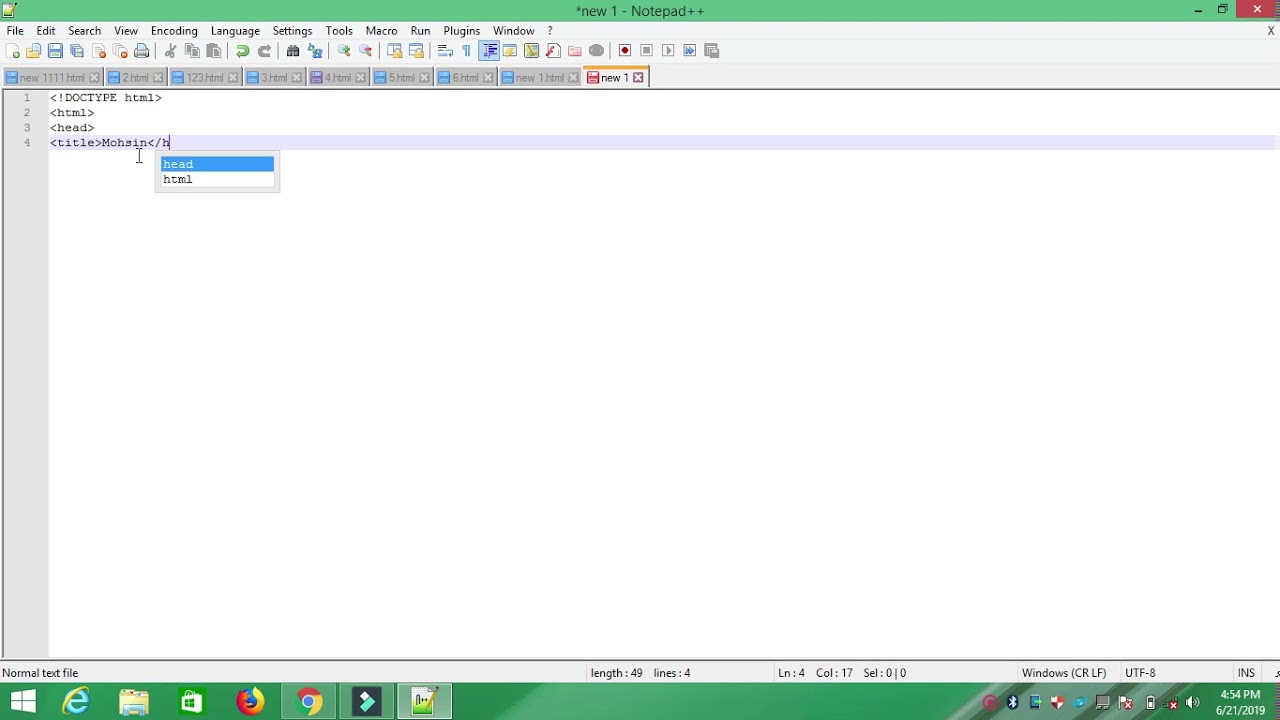
Task: Redo using the toolbar arrow icon
Action: pos(265,51)
